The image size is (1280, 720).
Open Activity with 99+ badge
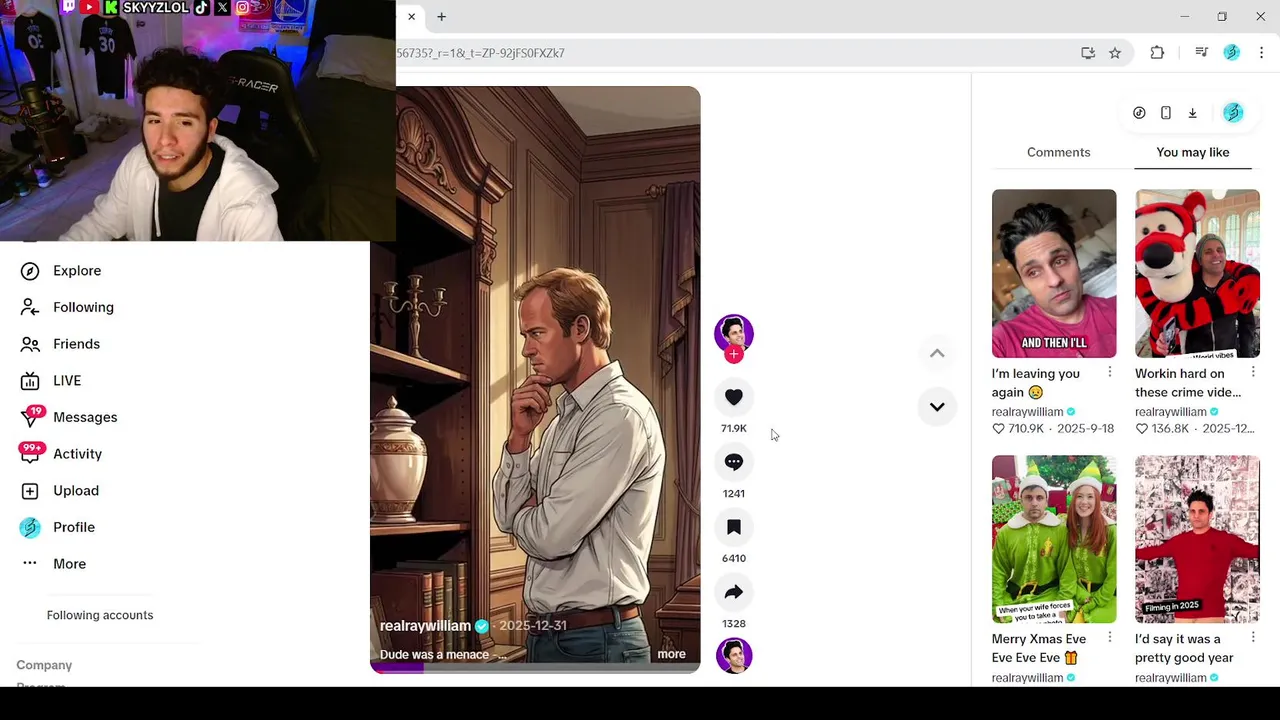77,454
